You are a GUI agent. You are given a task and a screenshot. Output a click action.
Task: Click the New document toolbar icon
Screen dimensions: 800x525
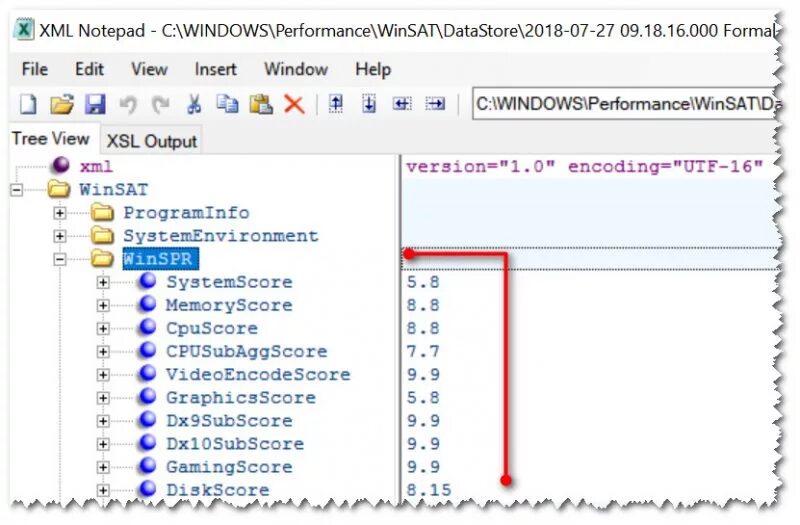(28, 105)
